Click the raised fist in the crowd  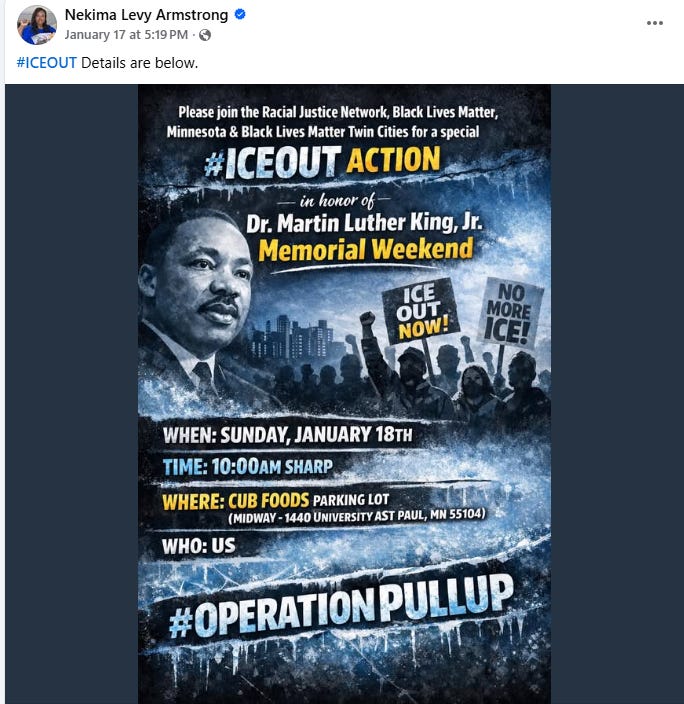[368, 320]
